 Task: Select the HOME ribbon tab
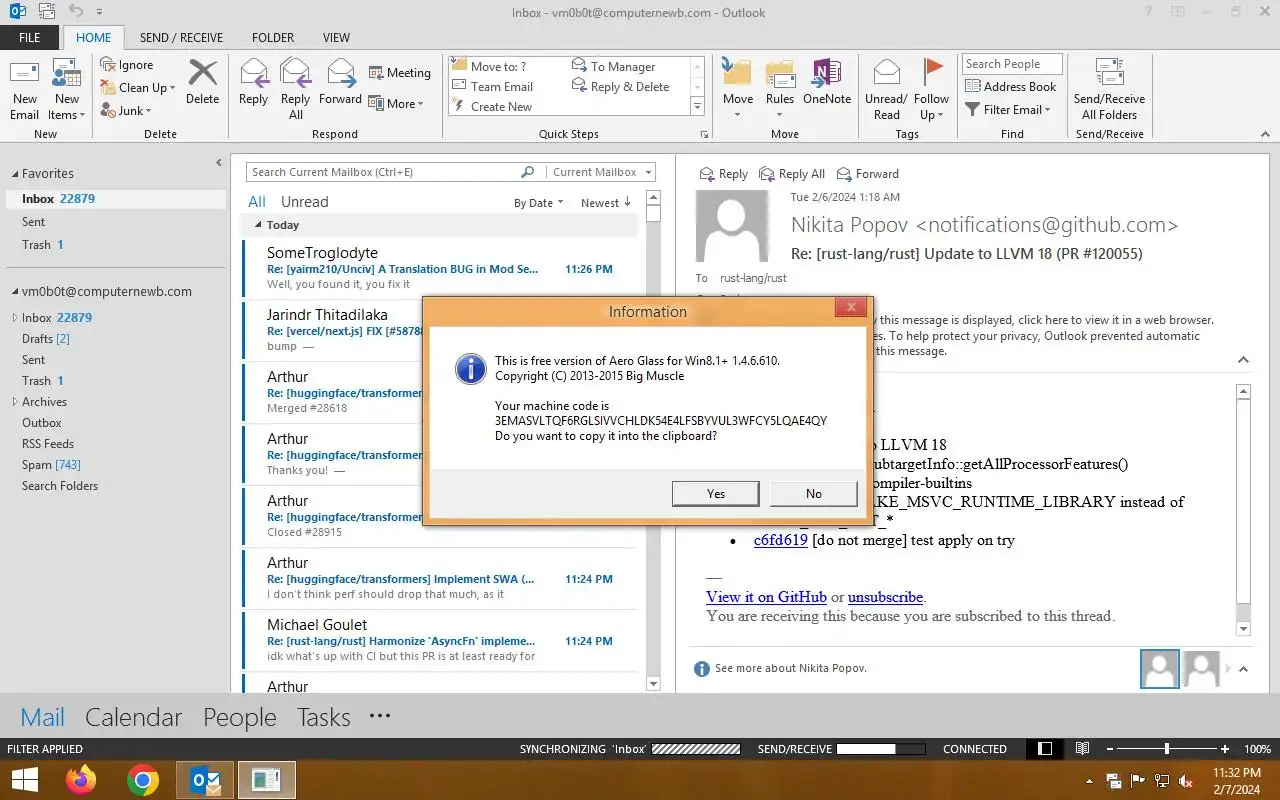pyautogui.click(x=93, y=38)
